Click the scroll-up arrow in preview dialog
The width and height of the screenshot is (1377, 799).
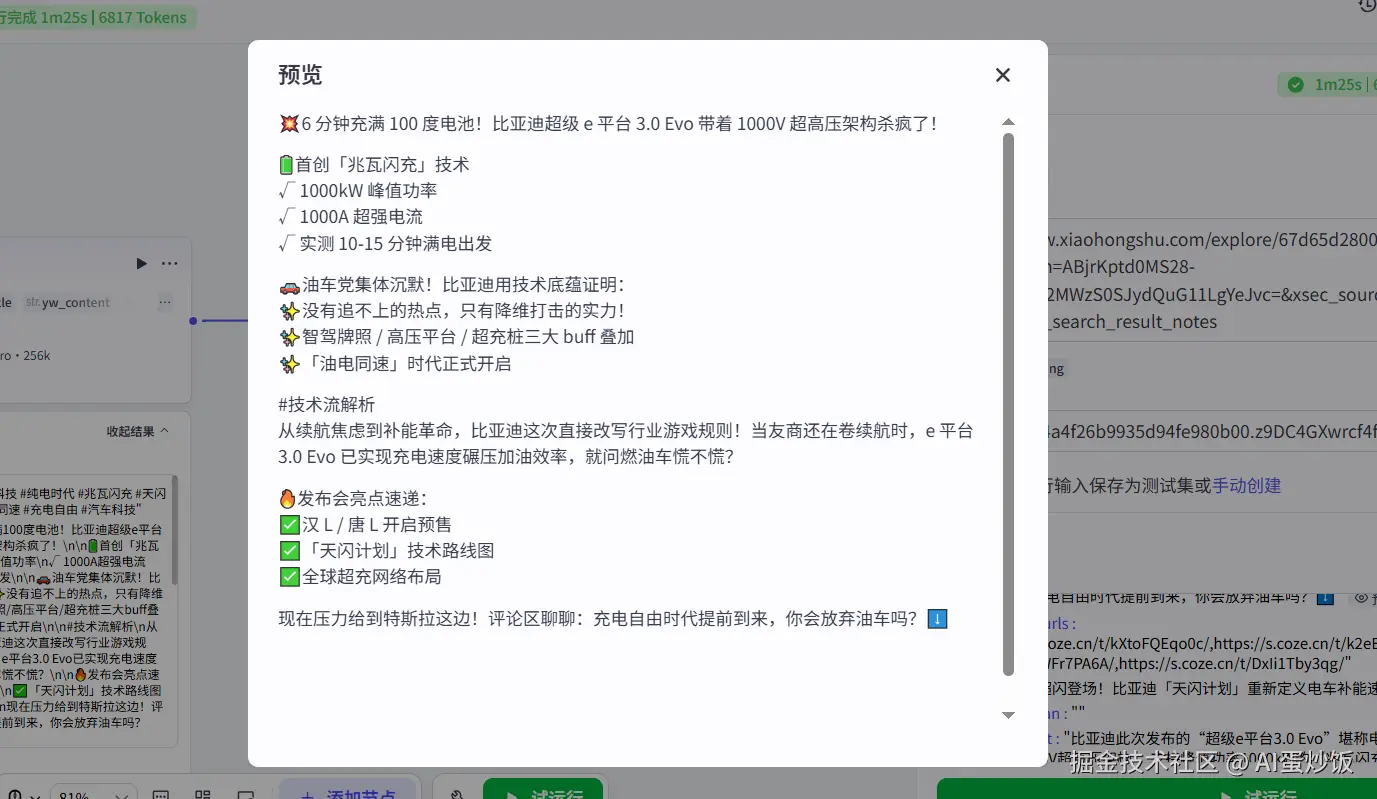point(1008,122)
